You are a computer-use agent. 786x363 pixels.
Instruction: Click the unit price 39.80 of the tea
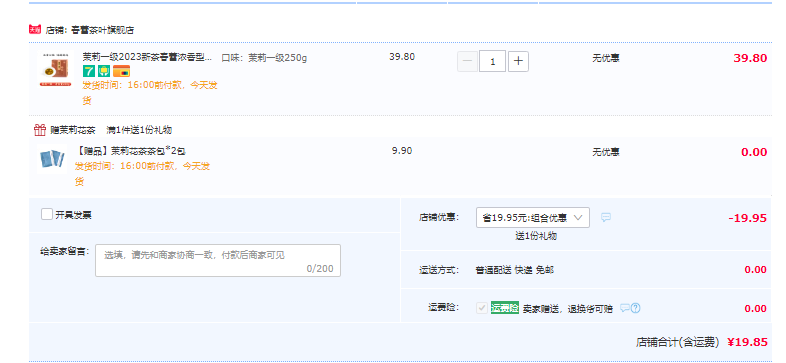pyautogui.click(x=402, y=57)
